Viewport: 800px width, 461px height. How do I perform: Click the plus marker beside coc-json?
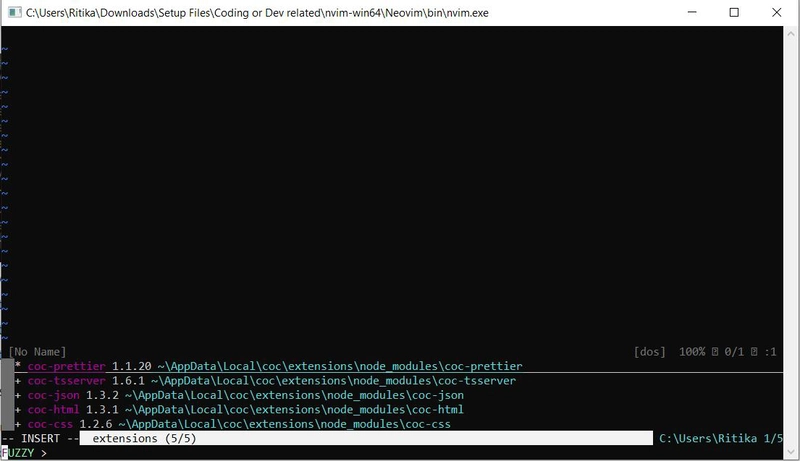tap(18, 395)
